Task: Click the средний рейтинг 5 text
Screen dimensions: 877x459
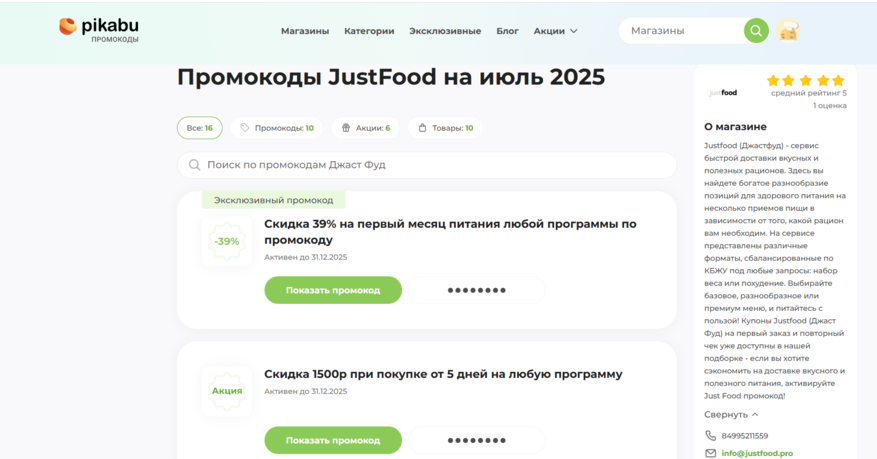Action: pos(809,93)
